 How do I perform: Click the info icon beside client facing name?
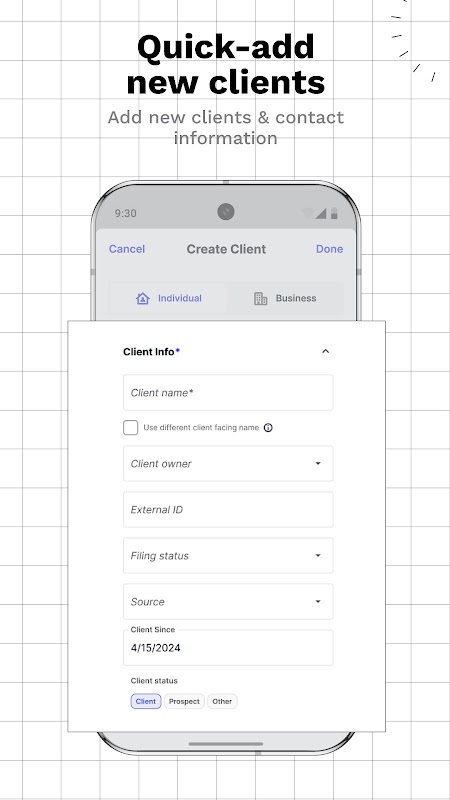point(268,428)
